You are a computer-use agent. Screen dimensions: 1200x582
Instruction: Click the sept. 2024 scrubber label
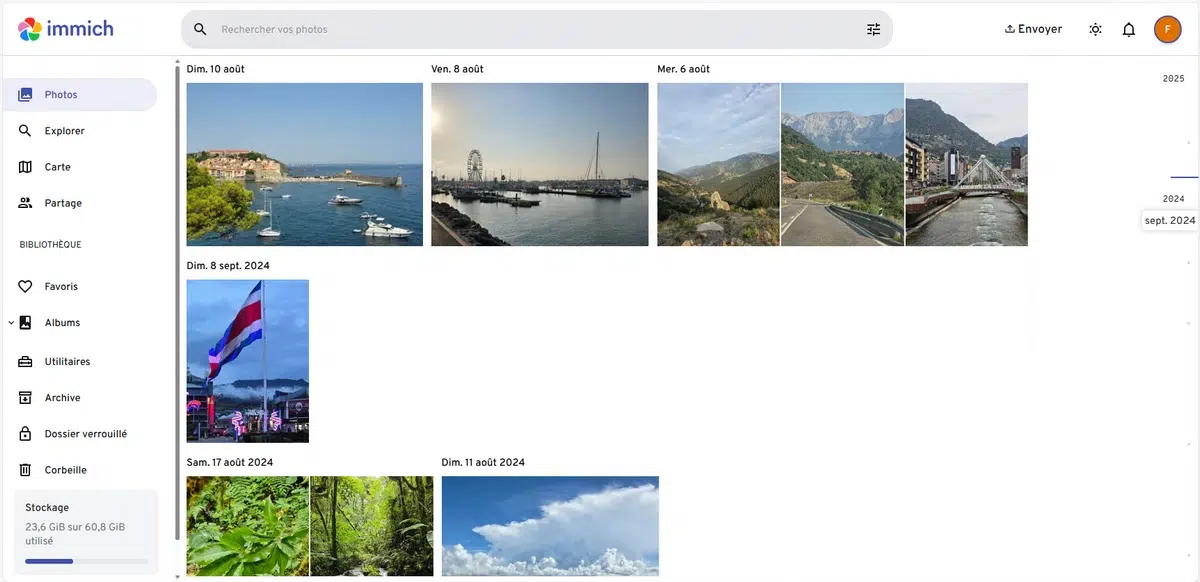point(1170,220)
